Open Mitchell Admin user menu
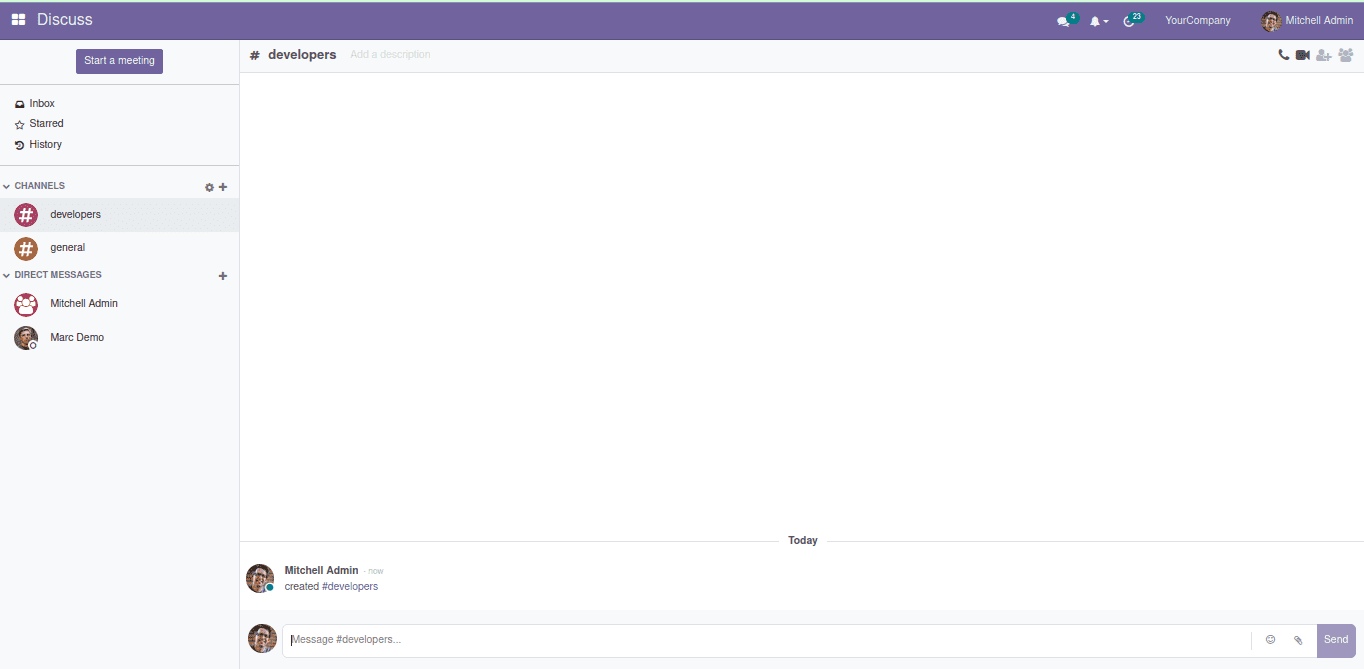1364x669 pixels. pyautogui.click(x=1307, y=21)
